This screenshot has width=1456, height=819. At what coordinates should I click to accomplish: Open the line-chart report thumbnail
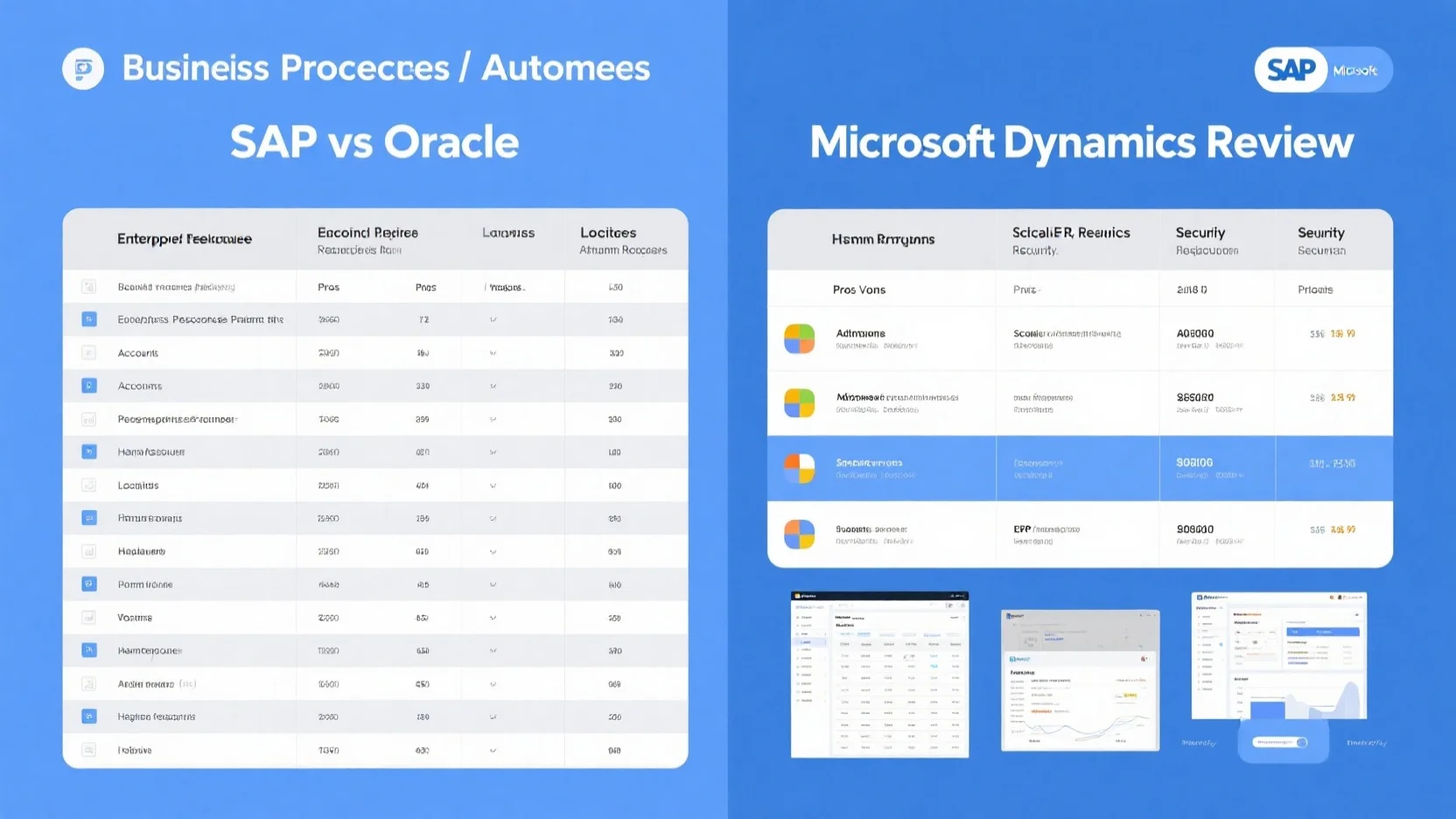click(x=1080, y=680)
